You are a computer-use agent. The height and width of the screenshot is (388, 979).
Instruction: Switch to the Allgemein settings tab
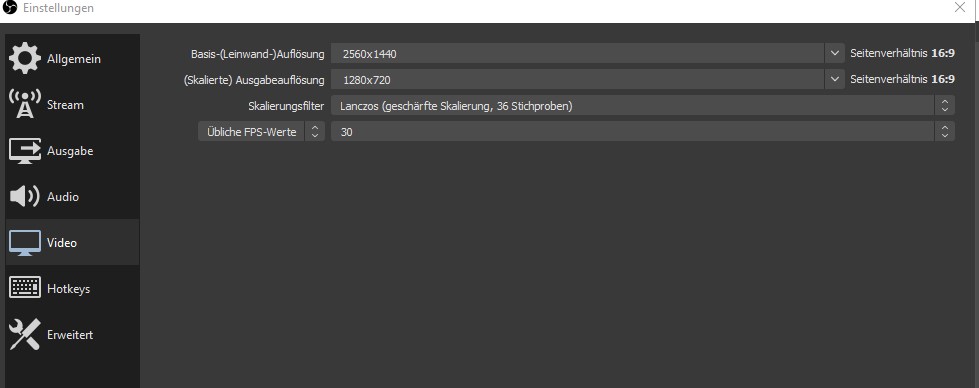pos(72,59)
